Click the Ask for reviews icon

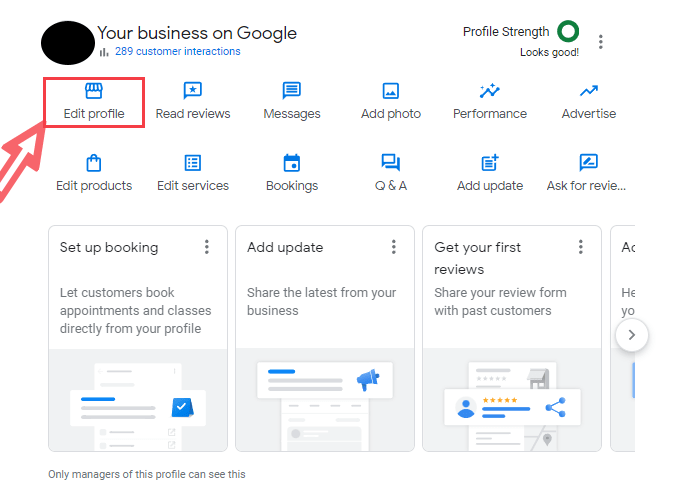pyautogui.click(x=588, y=163)
